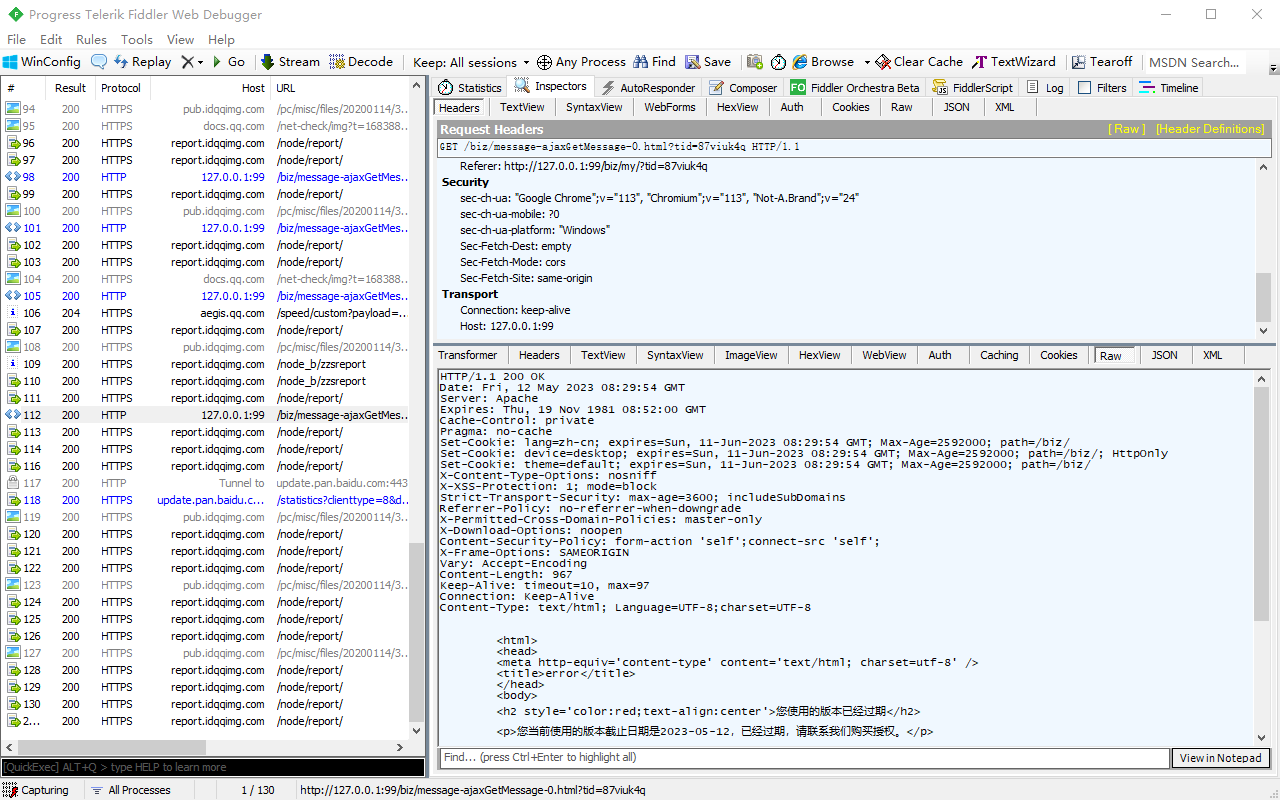Select session 98 in list
Screen dimensions: 1280x800
(205, 177)
